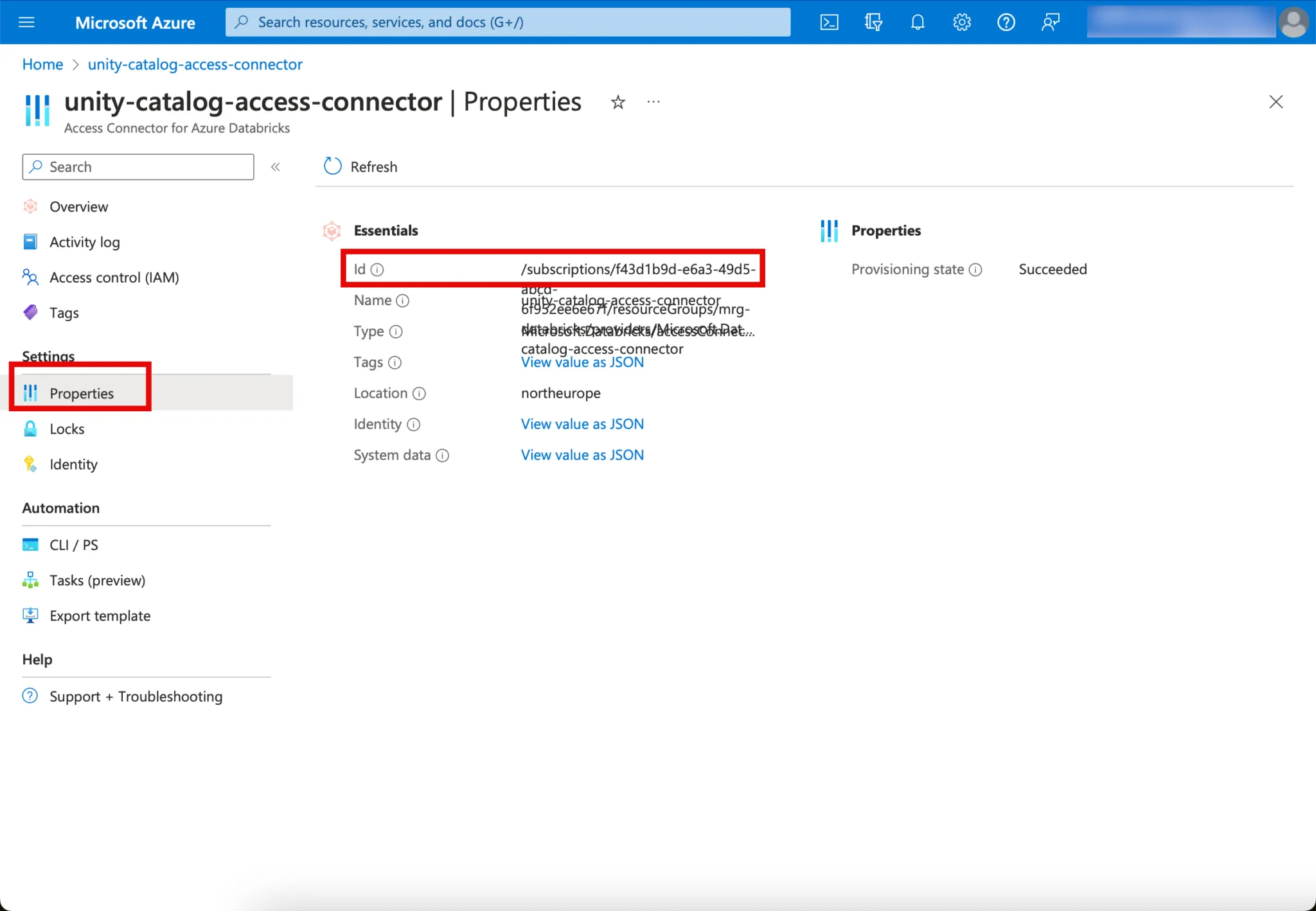Click the account avatar in top right

[x=1293, y=22]
